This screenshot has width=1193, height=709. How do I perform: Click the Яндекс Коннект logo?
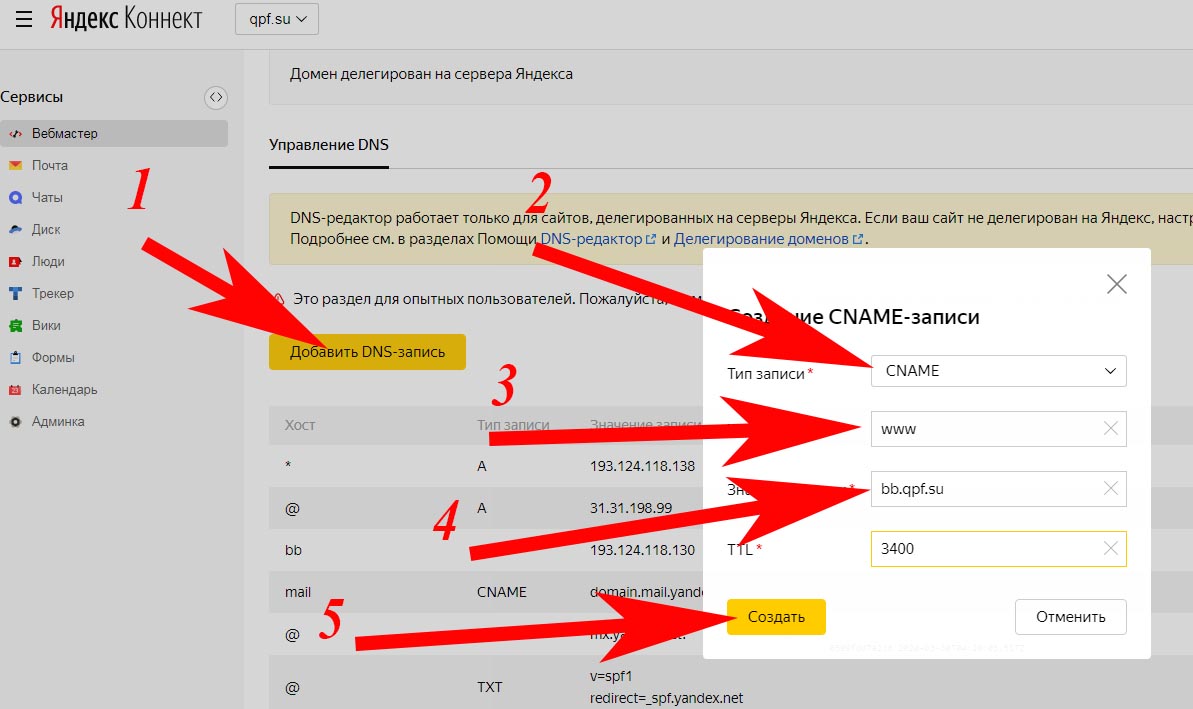[126, 18]
